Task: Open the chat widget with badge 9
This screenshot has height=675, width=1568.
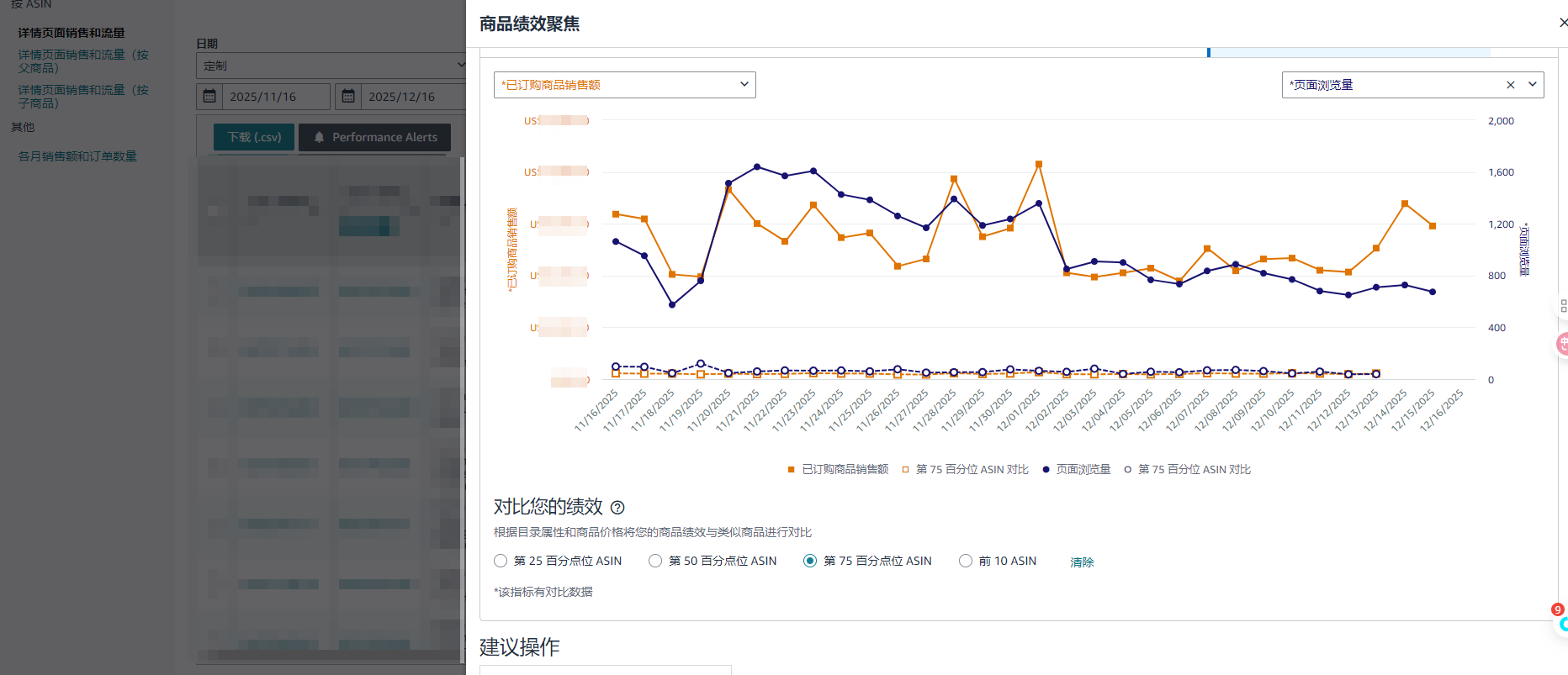Action: (x=1561, y=623)
